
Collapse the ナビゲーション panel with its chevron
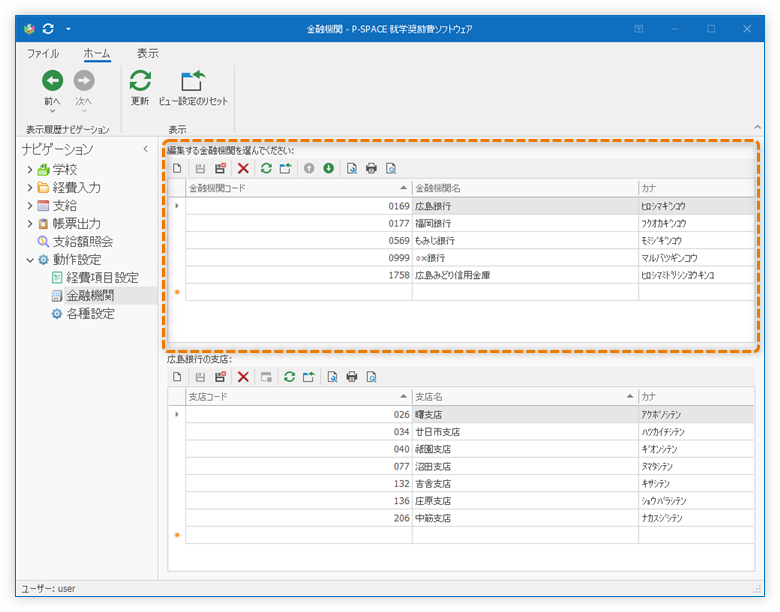click(x=145, y=149)
